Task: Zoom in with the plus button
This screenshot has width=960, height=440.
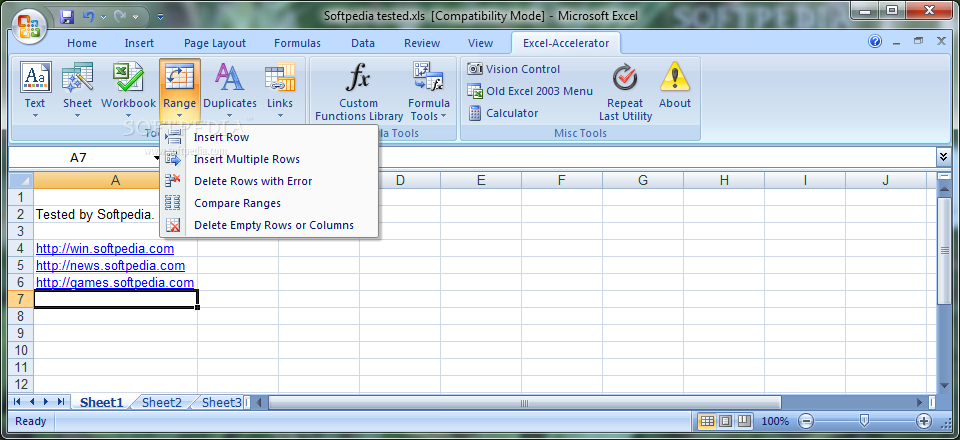Action: (x=924, y=421)
